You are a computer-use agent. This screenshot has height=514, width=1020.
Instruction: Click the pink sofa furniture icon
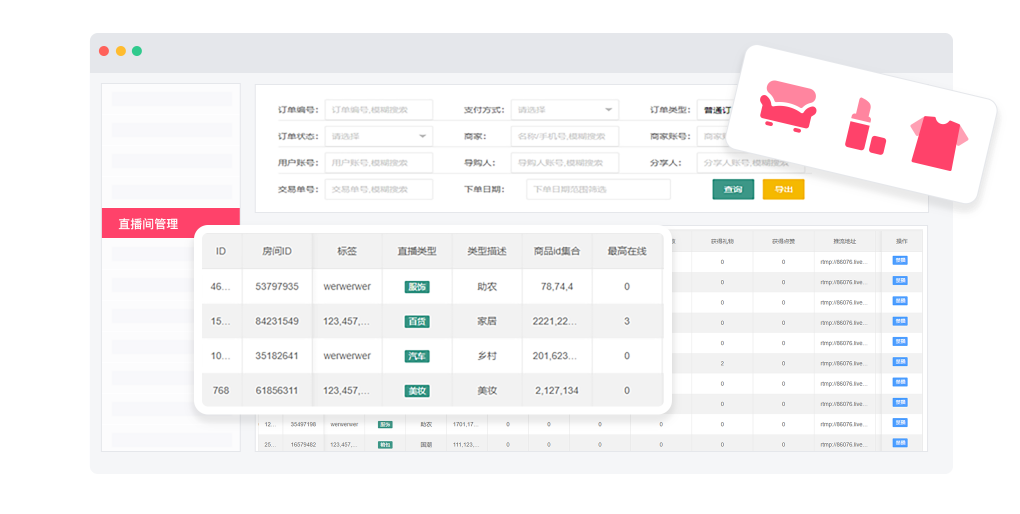click(787, 105)
